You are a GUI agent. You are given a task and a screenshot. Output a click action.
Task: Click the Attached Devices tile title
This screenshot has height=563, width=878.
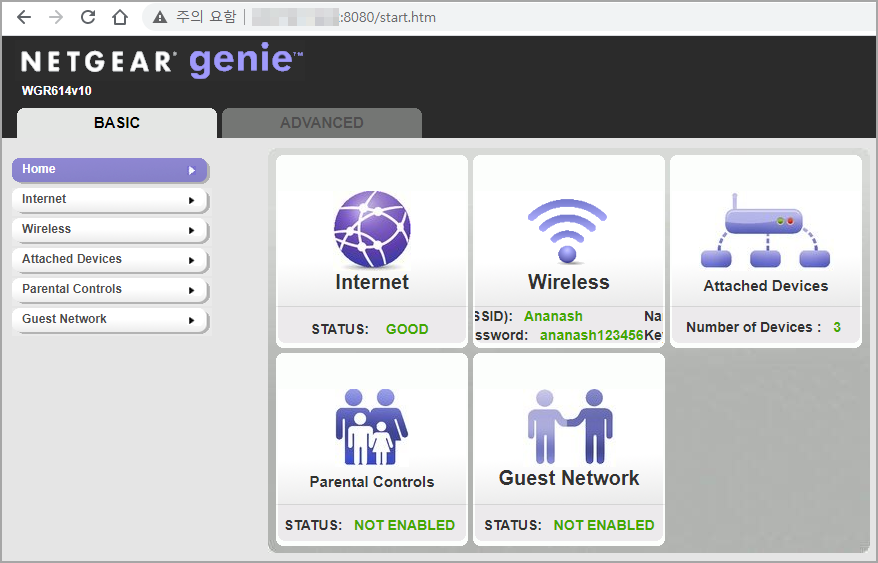coord(765,286)
